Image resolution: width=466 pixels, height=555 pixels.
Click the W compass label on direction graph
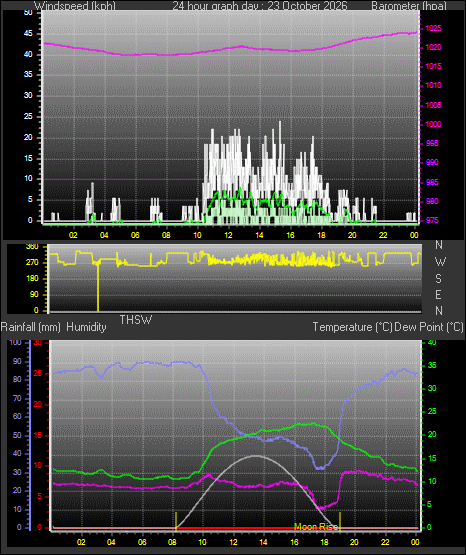[440, 262]
